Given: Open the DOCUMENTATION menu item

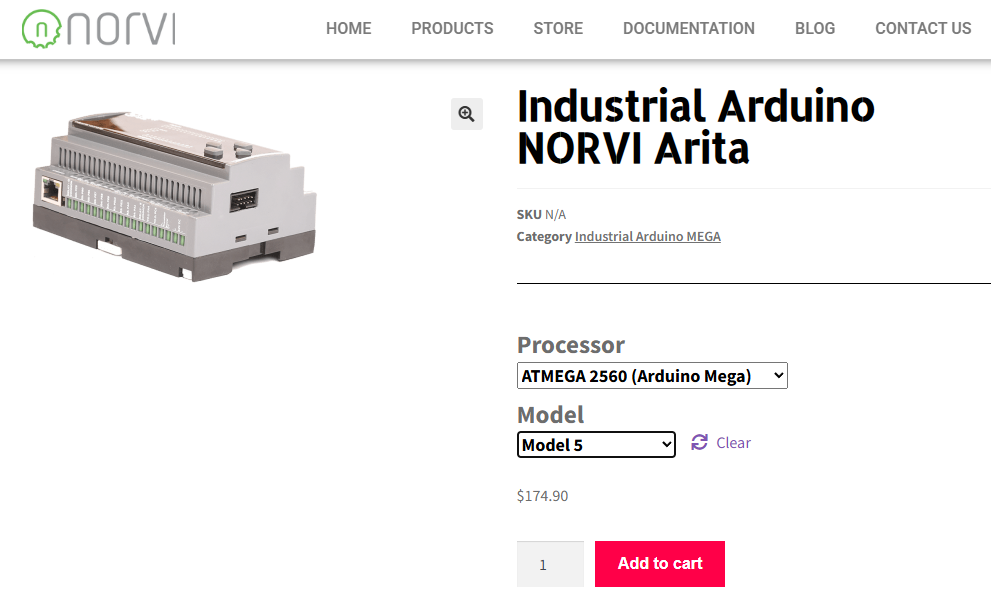Looking at the screenshot, I should 688,28.
